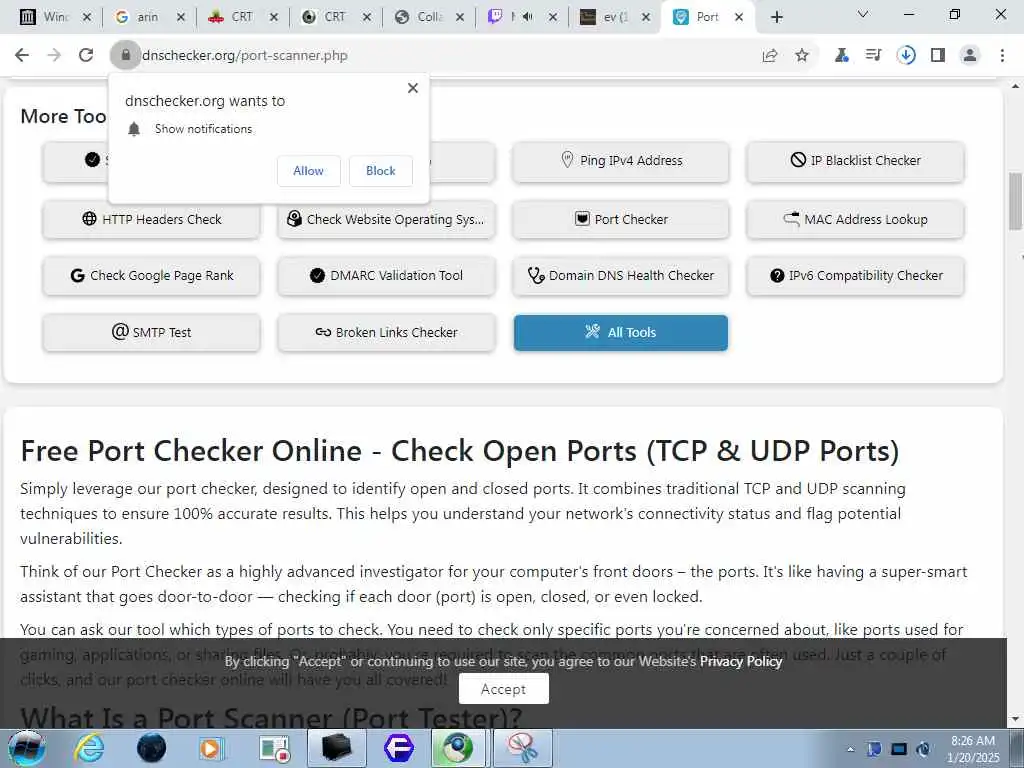Screen dimensions: 1024x768
Task: Open the dark blue sphere taskbar app
Action: (x=152, y=748)
